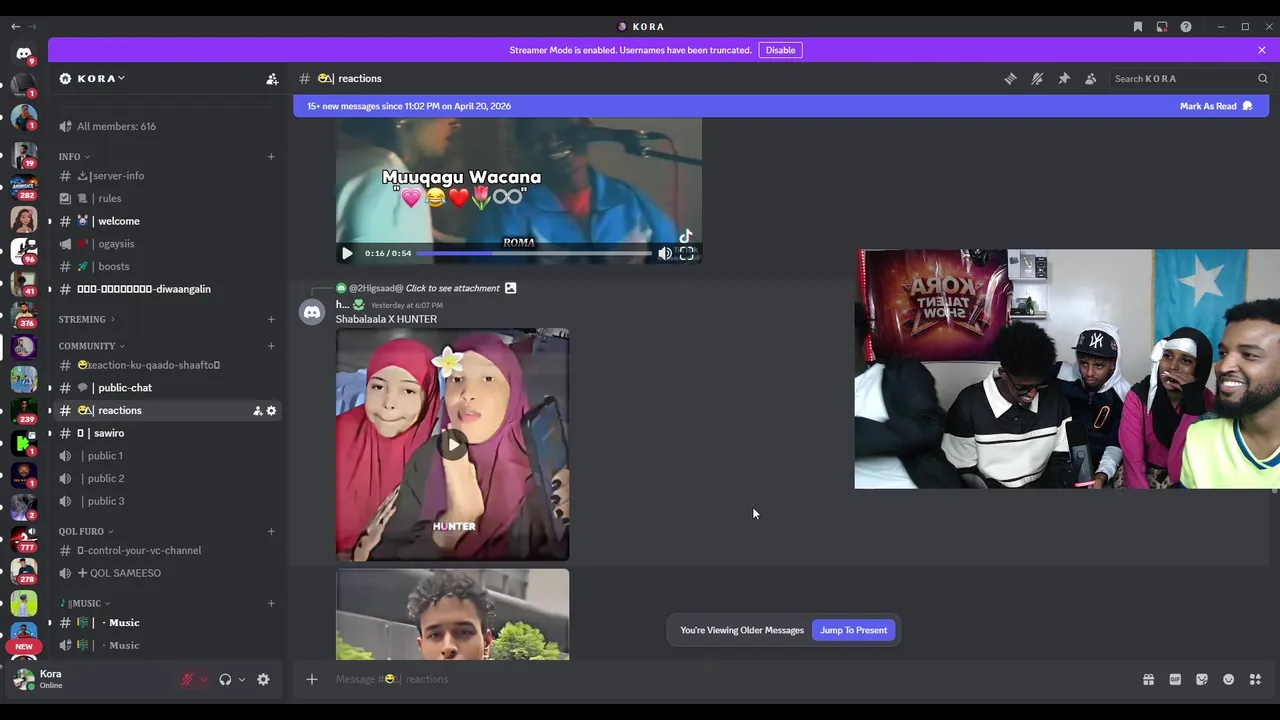Enter fullscreen on Muuqagu Wacana video
1280x720 pixels.
pos(686,253)
